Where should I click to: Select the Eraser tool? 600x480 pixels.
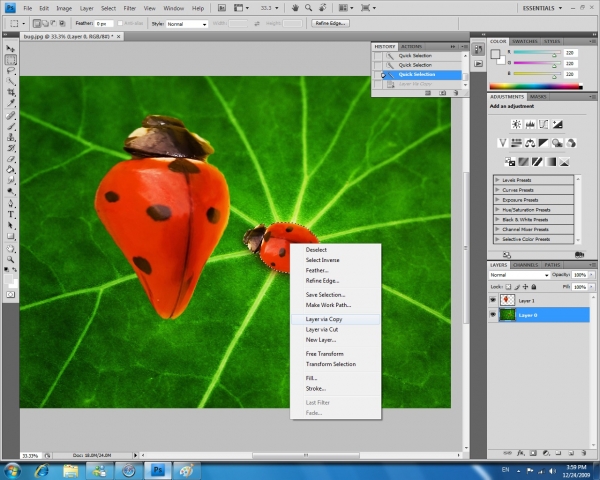10,159
